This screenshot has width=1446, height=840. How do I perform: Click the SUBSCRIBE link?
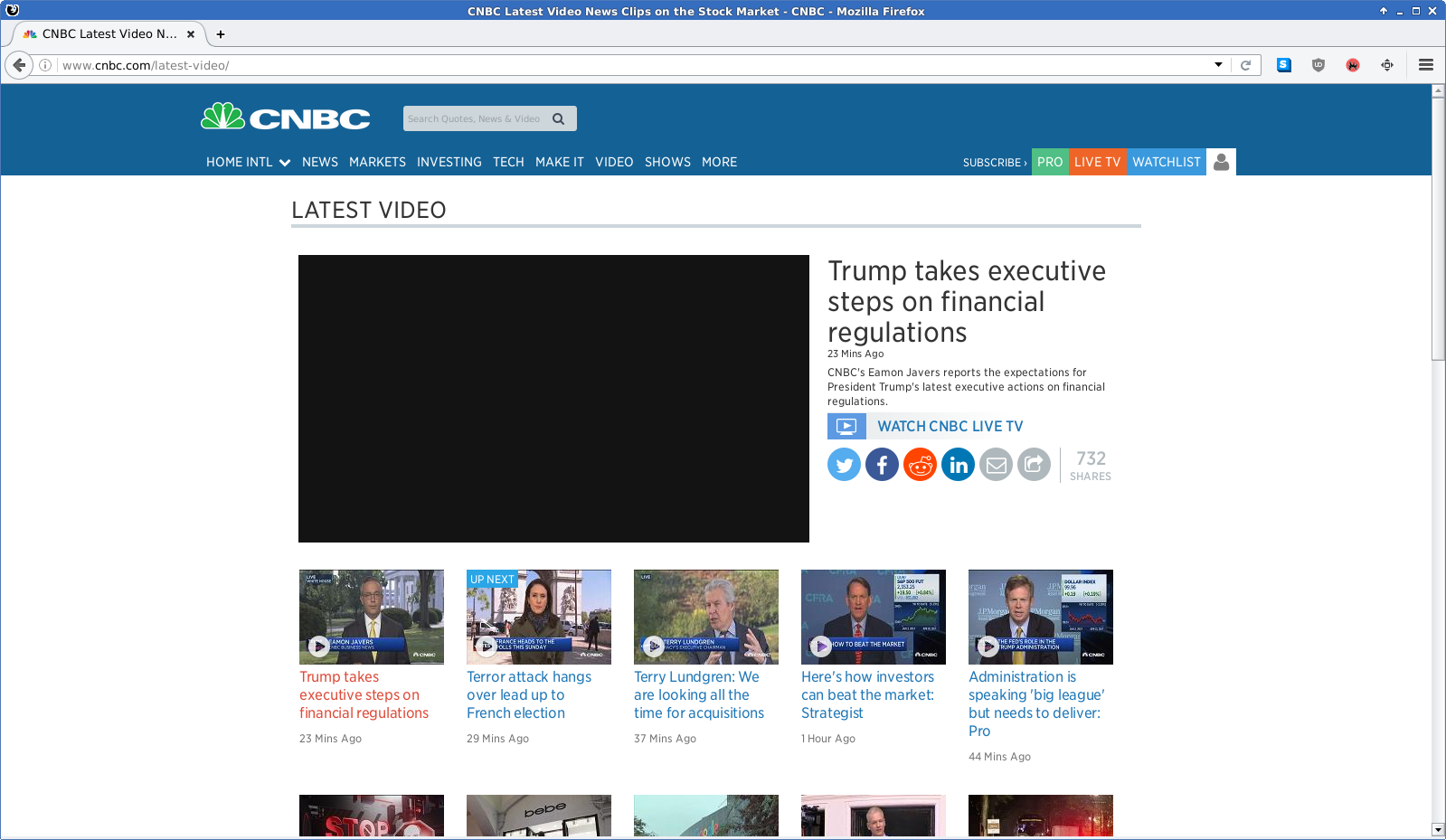pyautogui.click(x=994, y=163)
